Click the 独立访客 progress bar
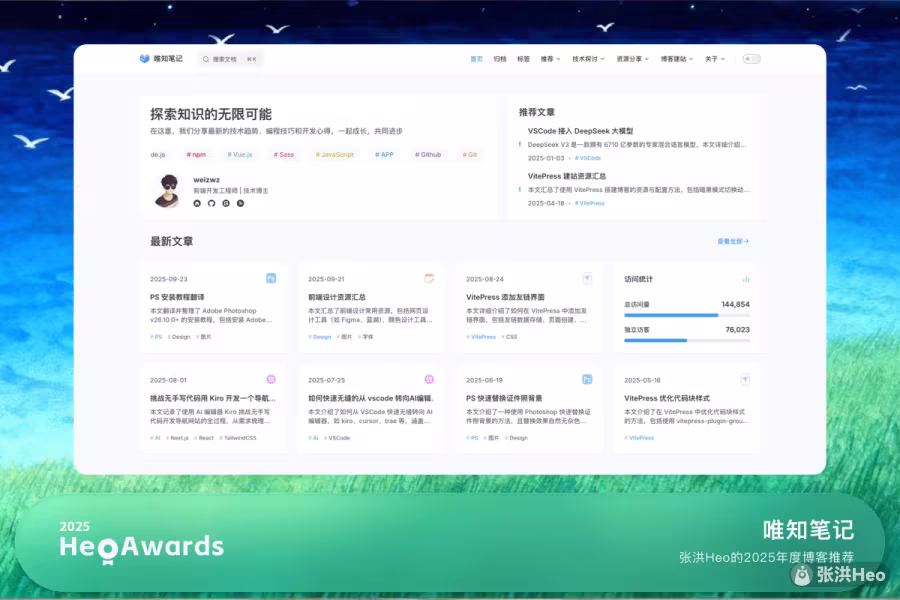Screen dimensions: 900x600 click(686, 340)
